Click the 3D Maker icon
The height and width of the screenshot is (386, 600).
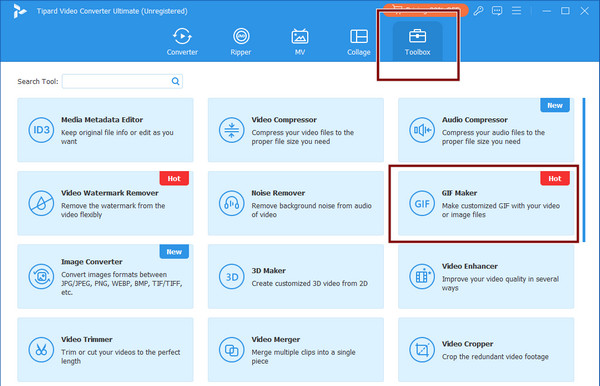pyautogui.click(x=232, y=277)
